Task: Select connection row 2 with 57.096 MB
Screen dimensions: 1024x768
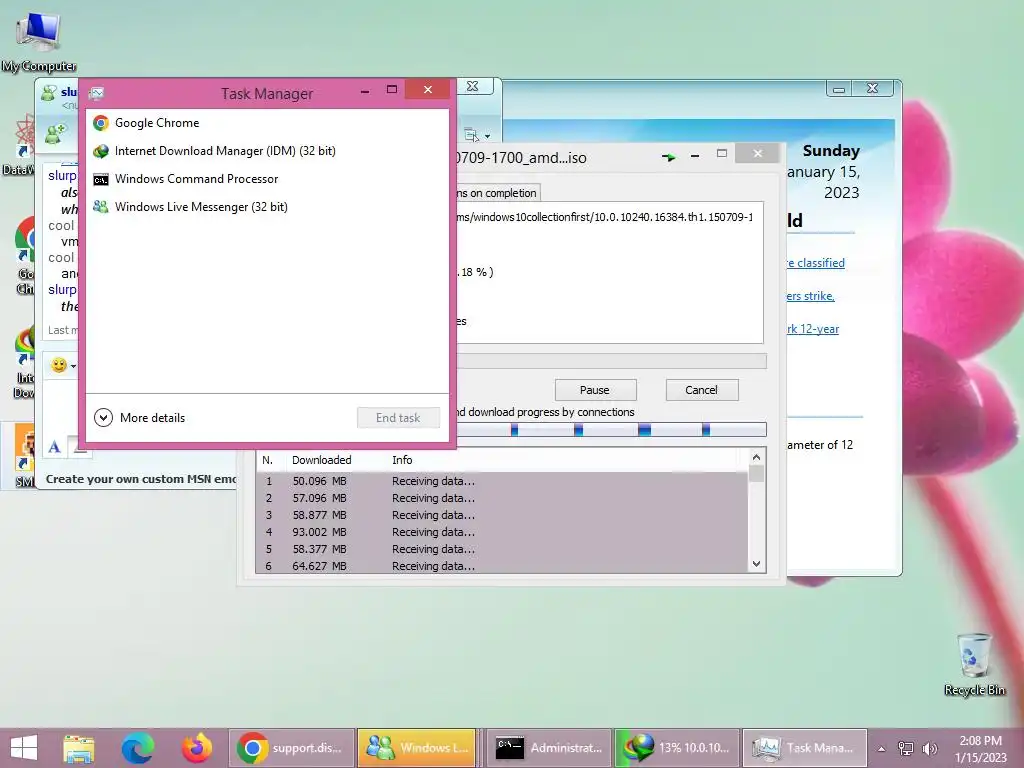Action: 502,498
